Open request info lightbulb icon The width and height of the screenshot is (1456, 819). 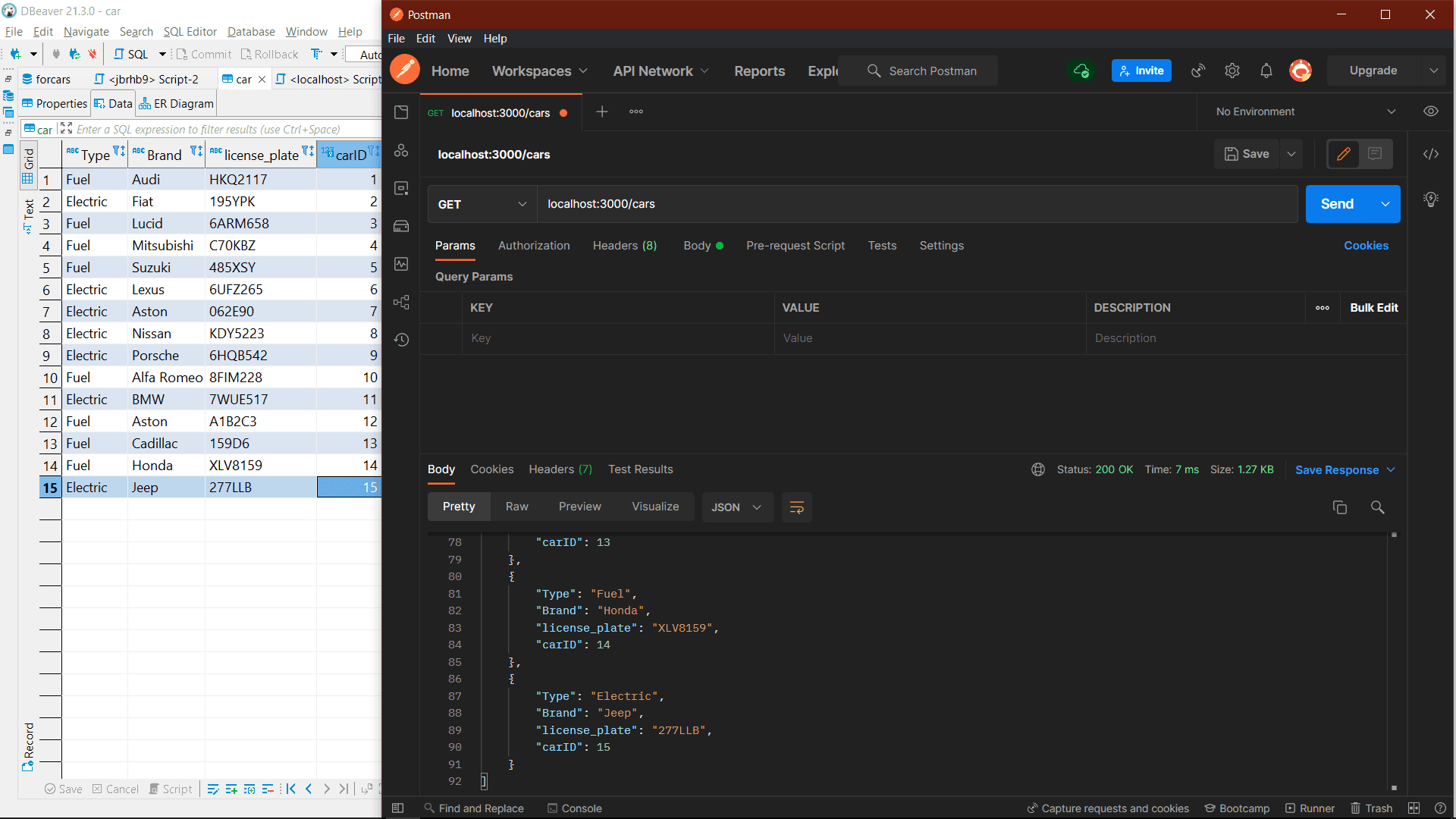pyautogui.click(x=1431, y=199)
